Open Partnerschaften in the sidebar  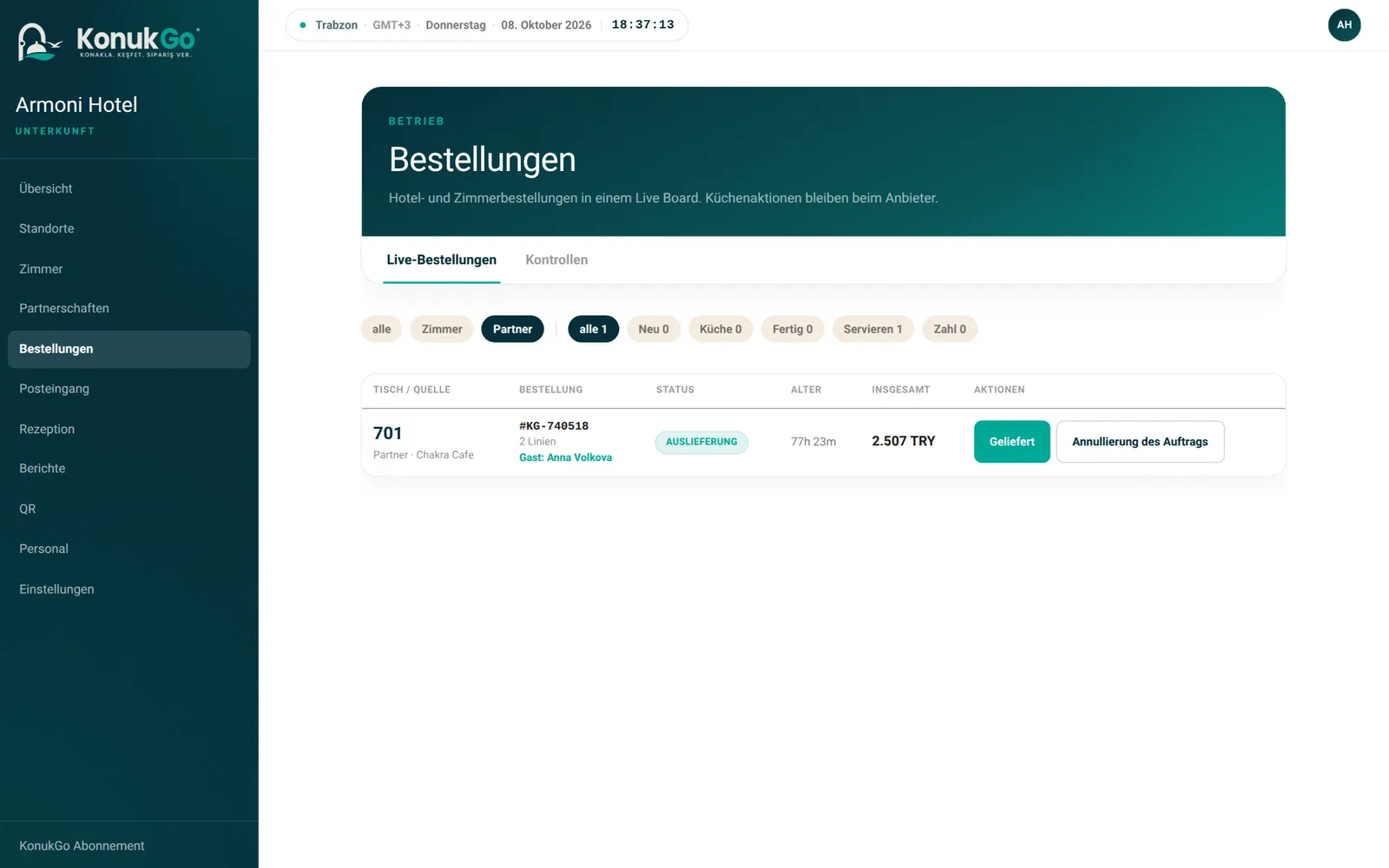(x=129, y=308)
